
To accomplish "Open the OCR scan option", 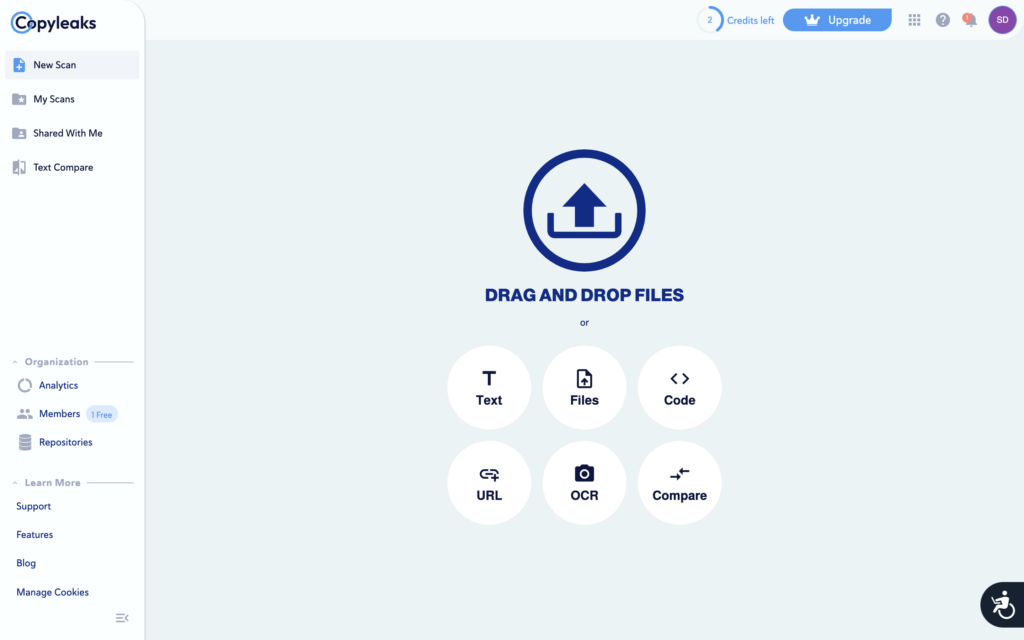I will [584, 482].
